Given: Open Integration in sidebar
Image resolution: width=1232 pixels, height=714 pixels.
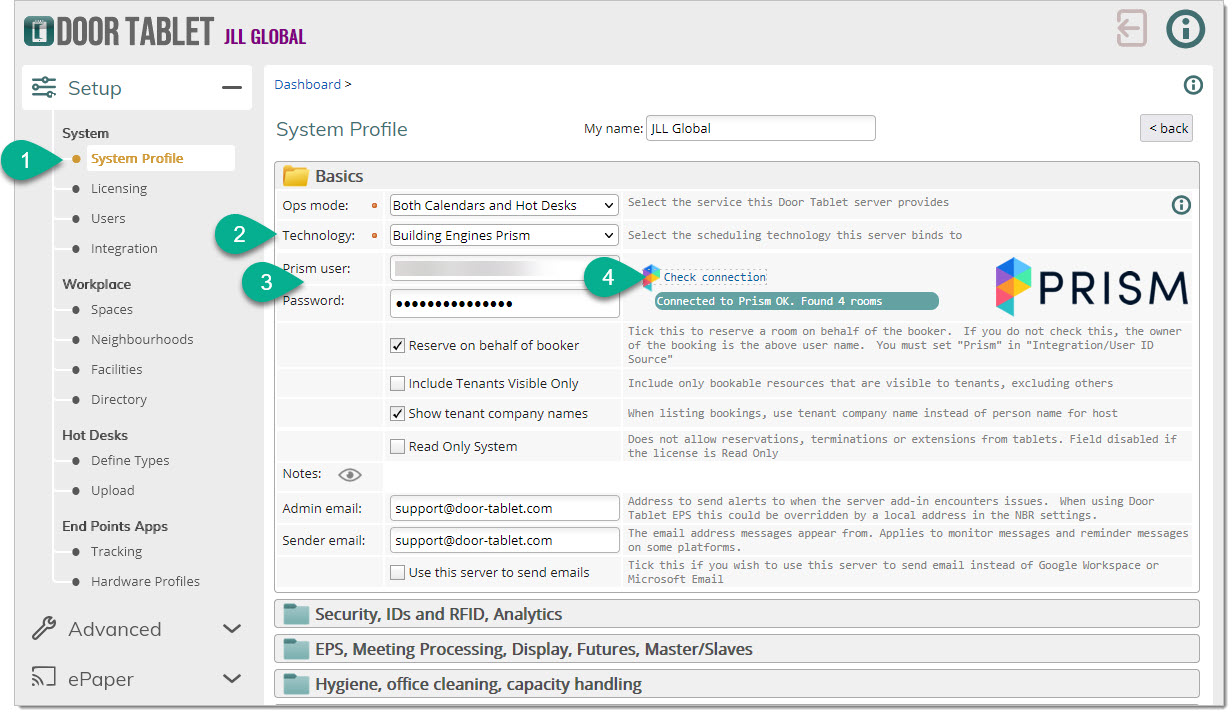Looking at the screenshot, I should 124,249.
